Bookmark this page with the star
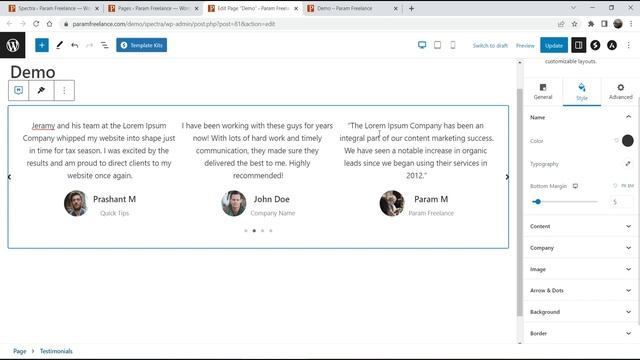The height and width of the screenshot is (360, 640). [574, 24]
